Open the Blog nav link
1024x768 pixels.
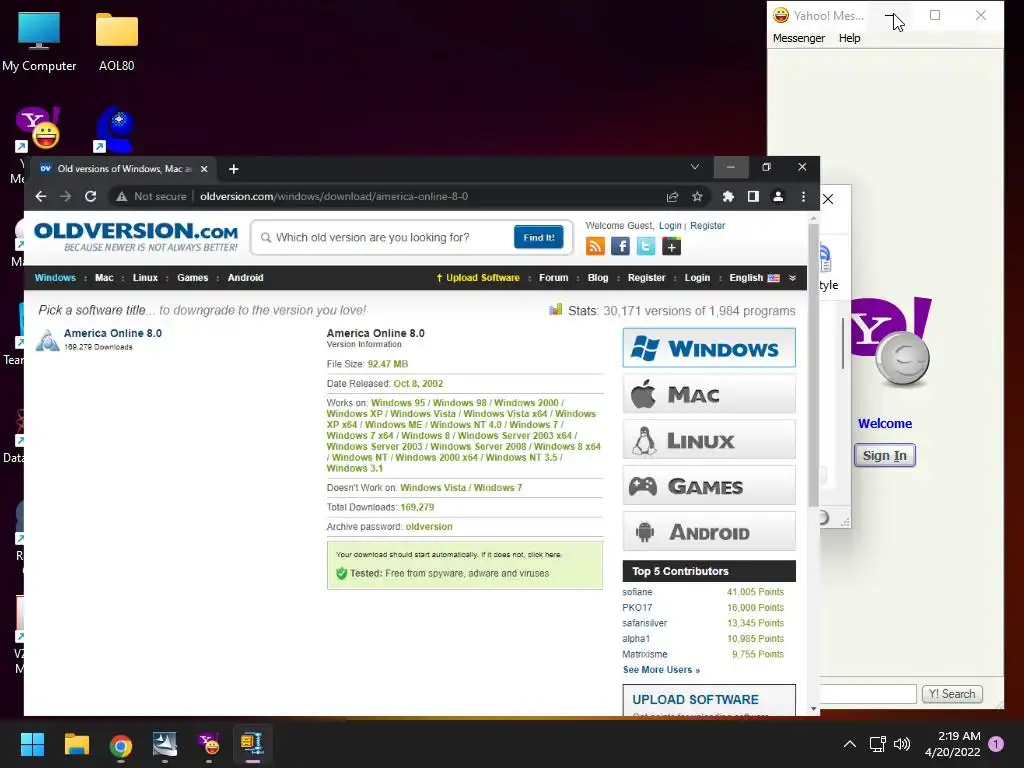click(598, 278)
